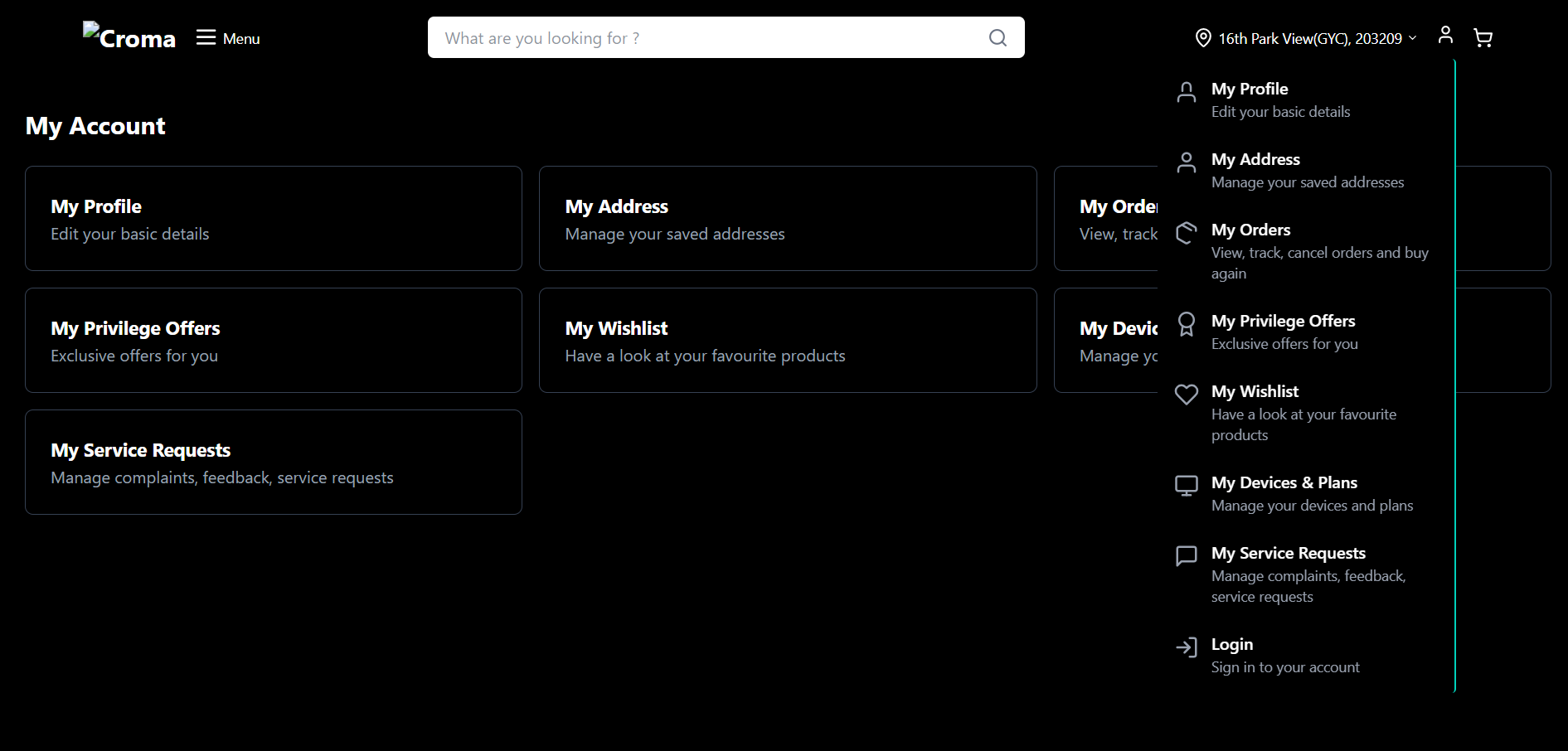Open the My Address card
The image size is (1568, 751).
click(788, 219)
